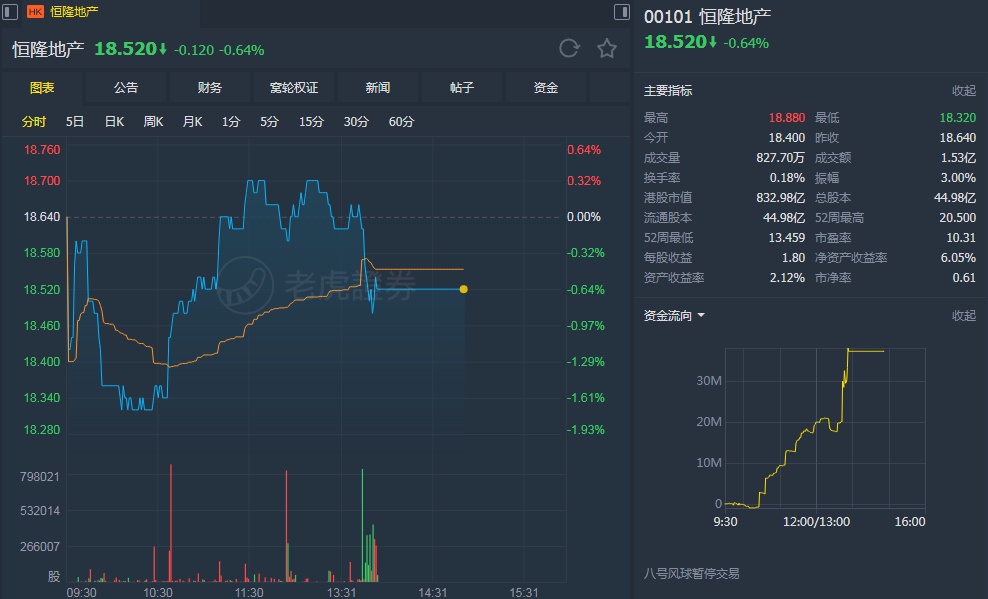Click the 30M label in fund flow chart
988x599 pixels.
point(709,380)
